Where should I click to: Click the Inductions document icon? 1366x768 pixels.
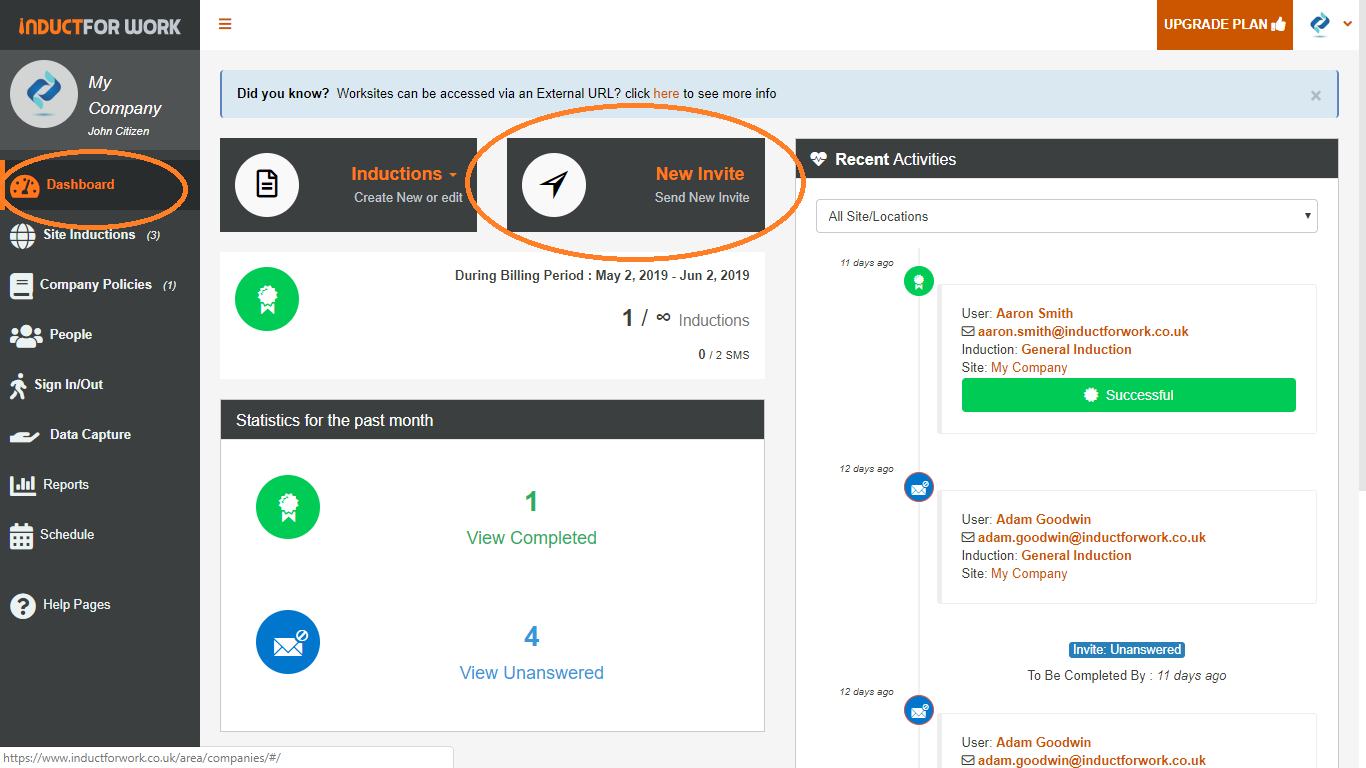pyautogui.click(x=267, y=185)
